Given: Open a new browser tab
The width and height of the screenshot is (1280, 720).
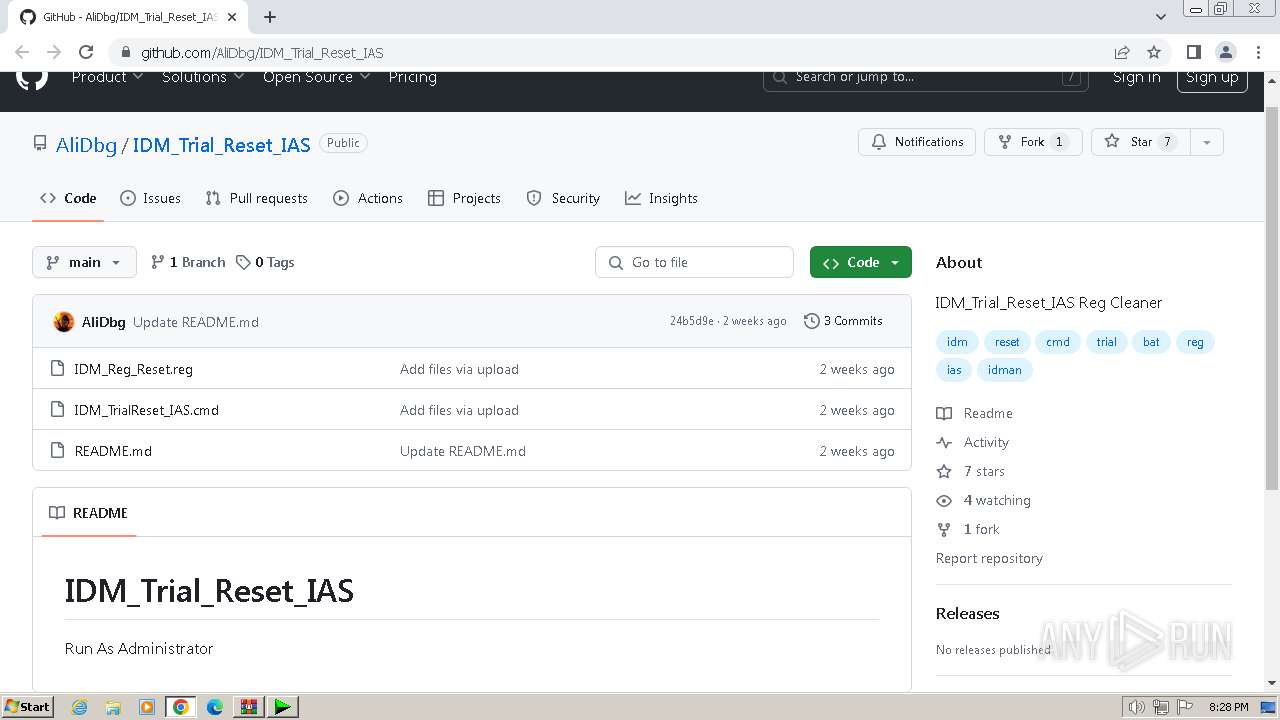Looking at the screenshot, I should coord(270,17).
